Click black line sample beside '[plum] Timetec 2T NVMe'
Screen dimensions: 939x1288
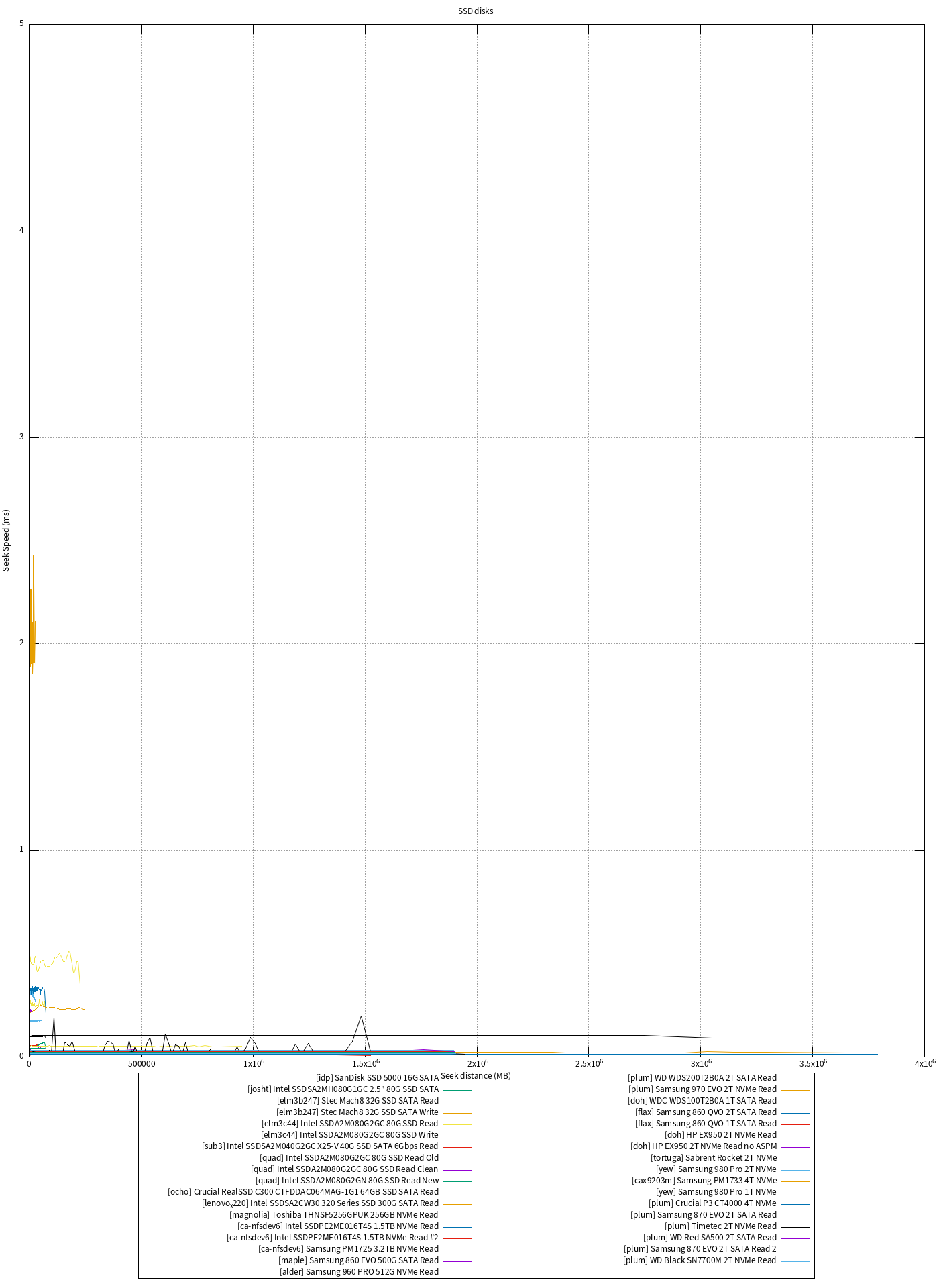click(795, 1227)
